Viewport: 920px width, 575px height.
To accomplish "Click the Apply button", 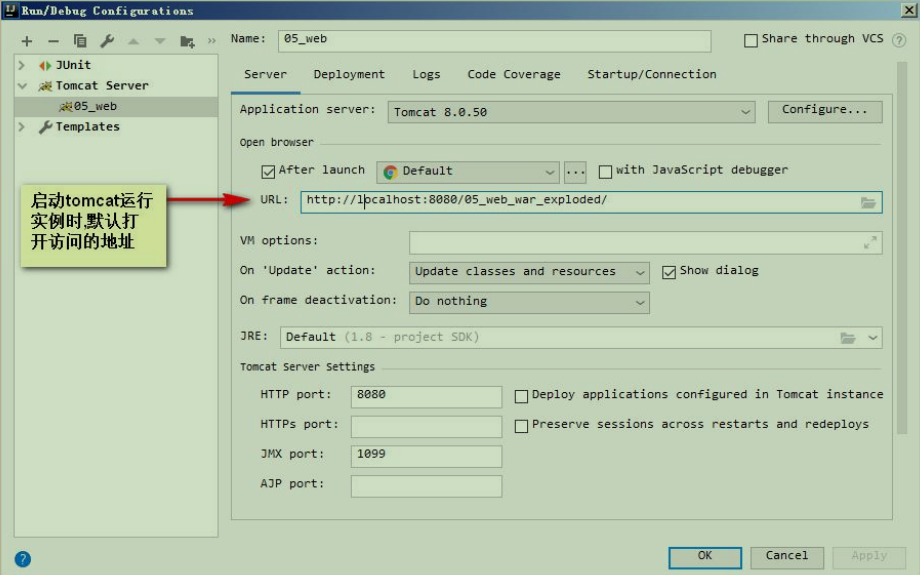I will tap(869, 557).
